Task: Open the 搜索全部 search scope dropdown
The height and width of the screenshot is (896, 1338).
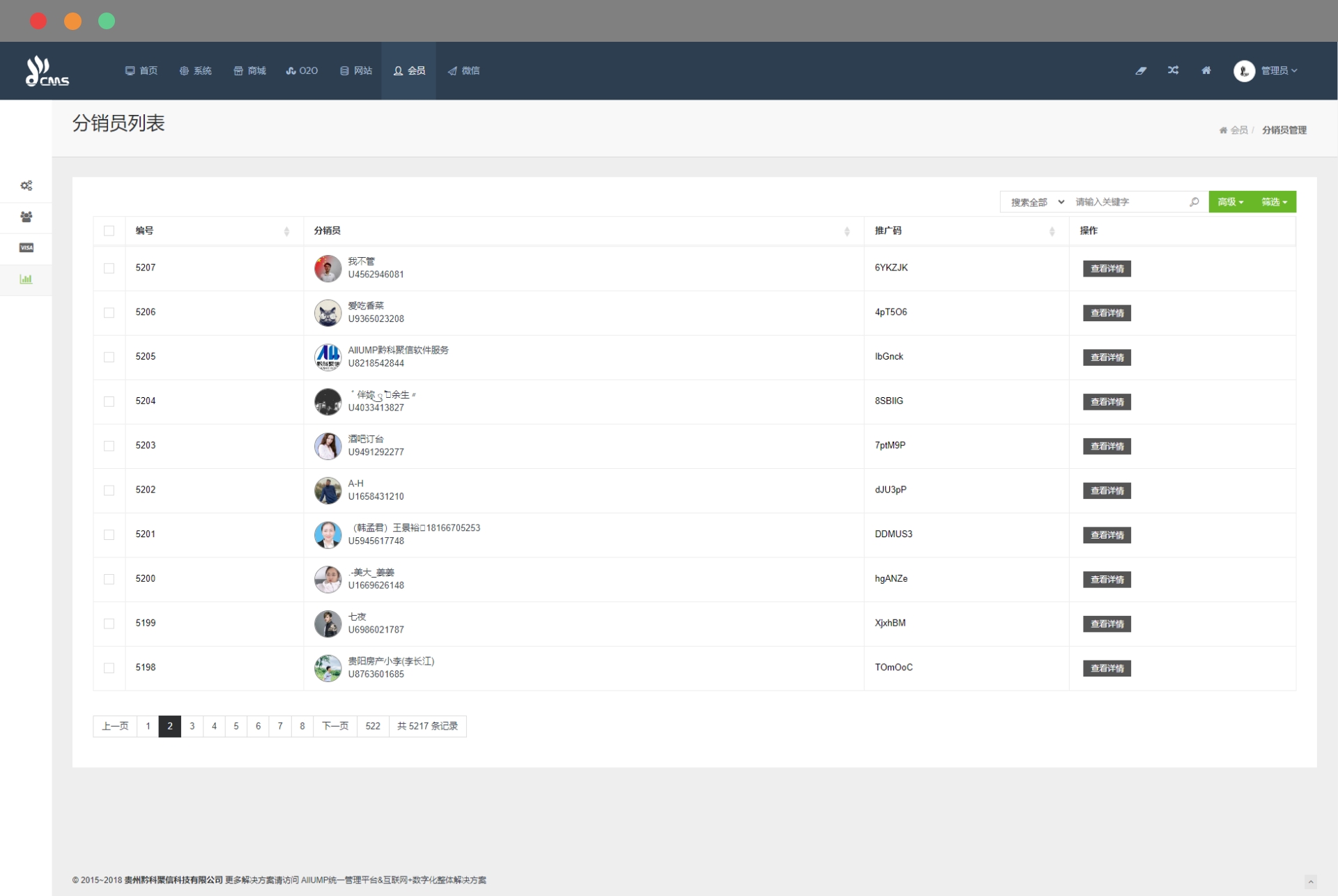Action: tap(1036, 202)
